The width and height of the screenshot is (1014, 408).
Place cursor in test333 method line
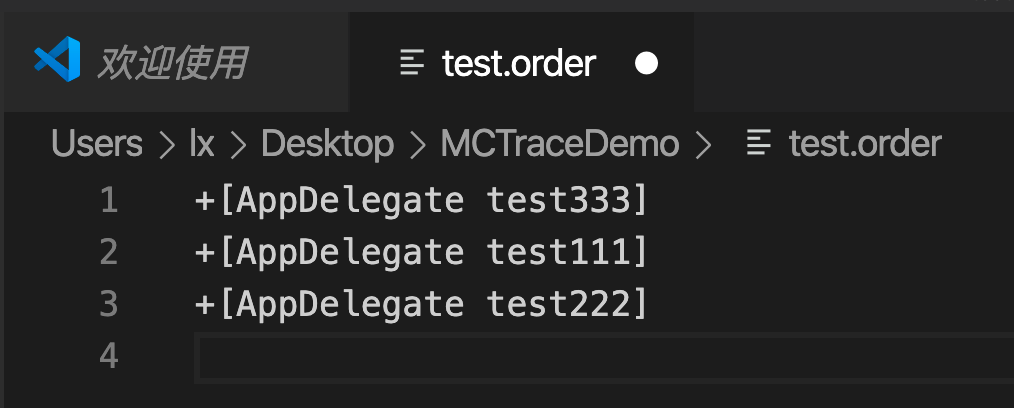(x=421, y=201)
